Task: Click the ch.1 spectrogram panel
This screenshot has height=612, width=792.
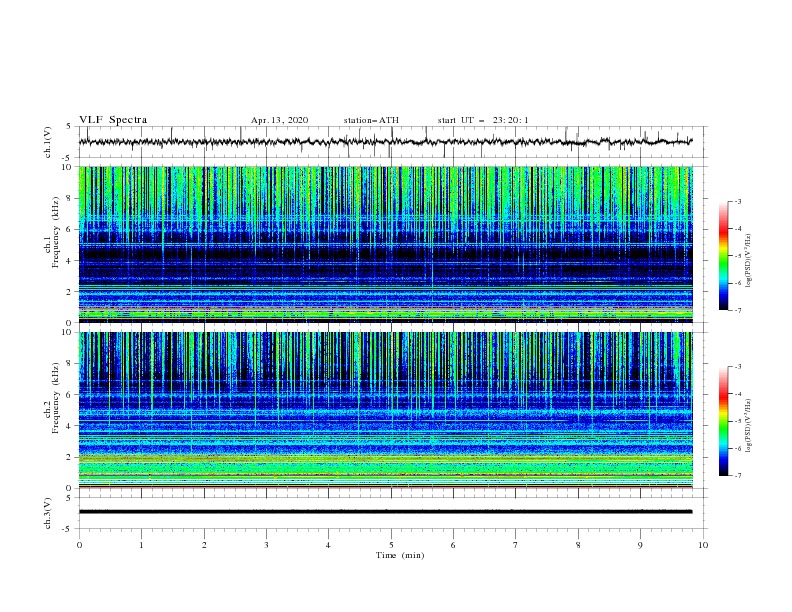Action: point(386,244)
